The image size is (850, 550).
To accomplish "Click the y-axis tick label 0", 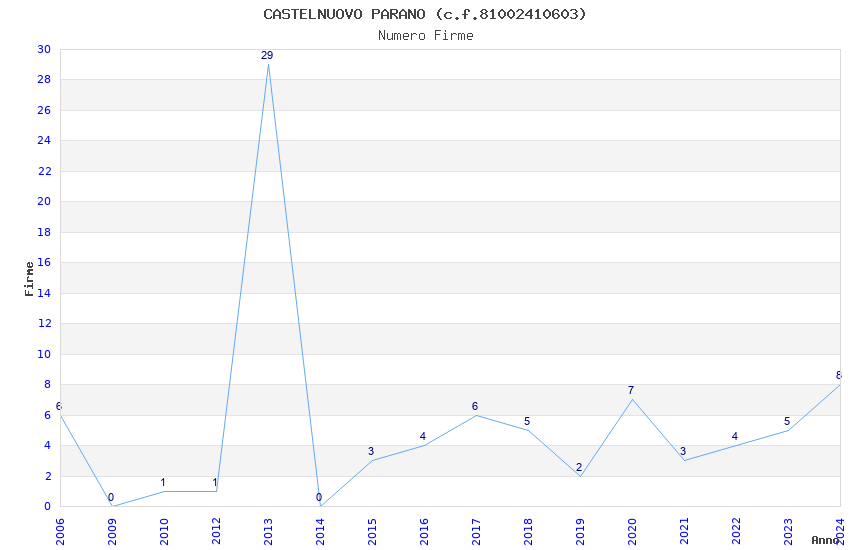I will (48, 507).
